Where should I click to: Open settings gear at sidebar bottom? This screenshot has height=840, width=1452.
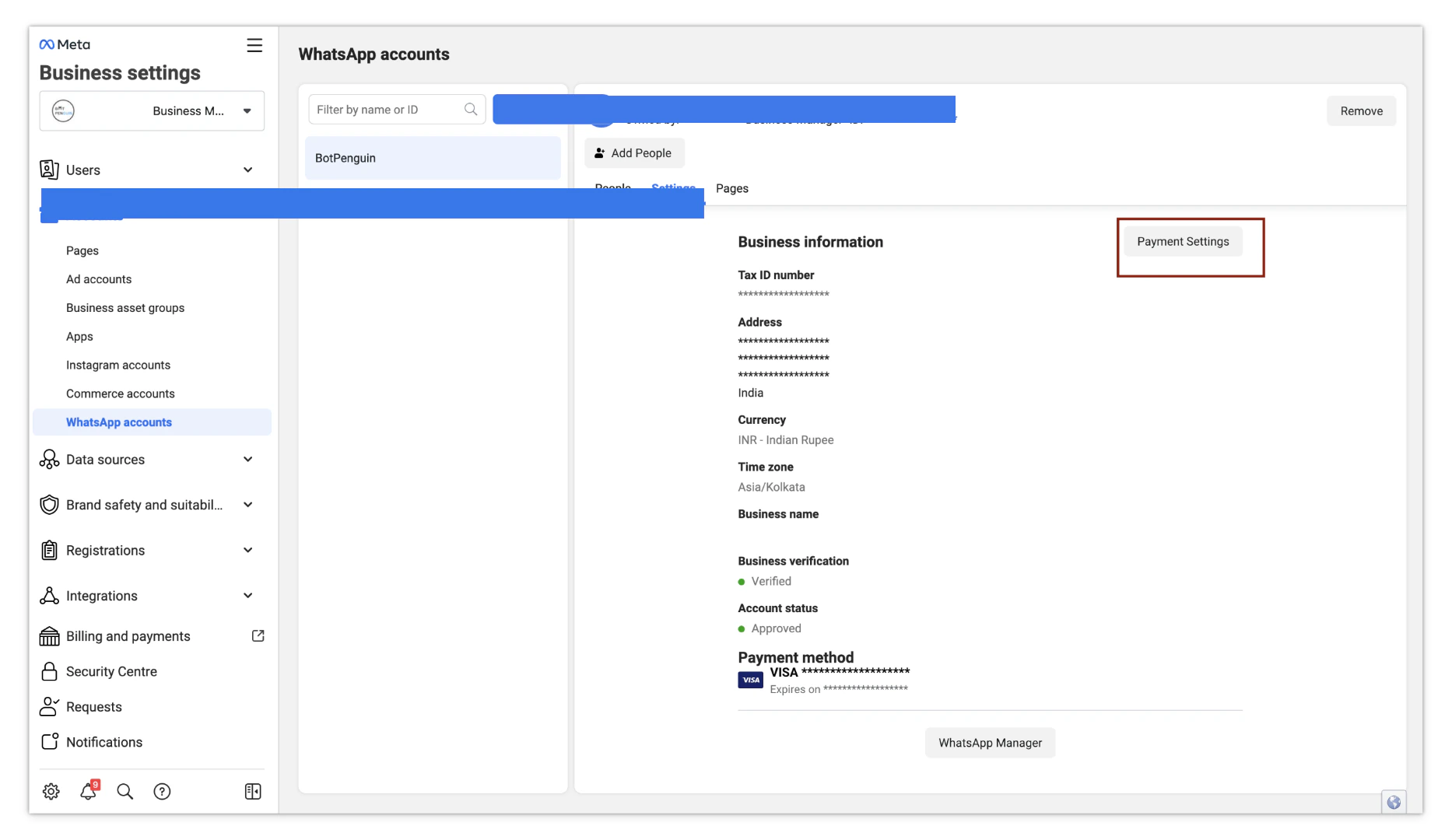[x=51, y=791]
